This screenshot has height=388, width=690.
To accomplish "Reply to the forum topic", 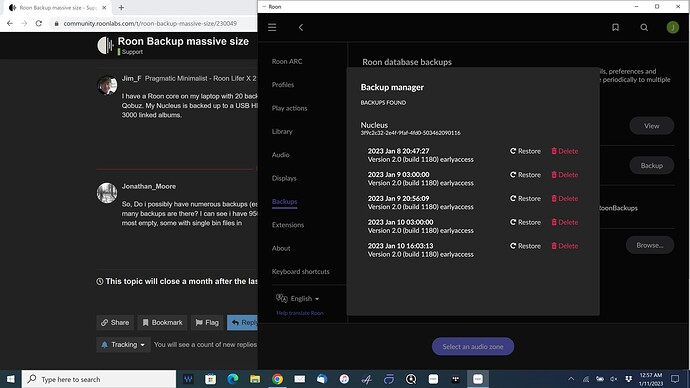I will pyautogui.click(x=242, y=322).
